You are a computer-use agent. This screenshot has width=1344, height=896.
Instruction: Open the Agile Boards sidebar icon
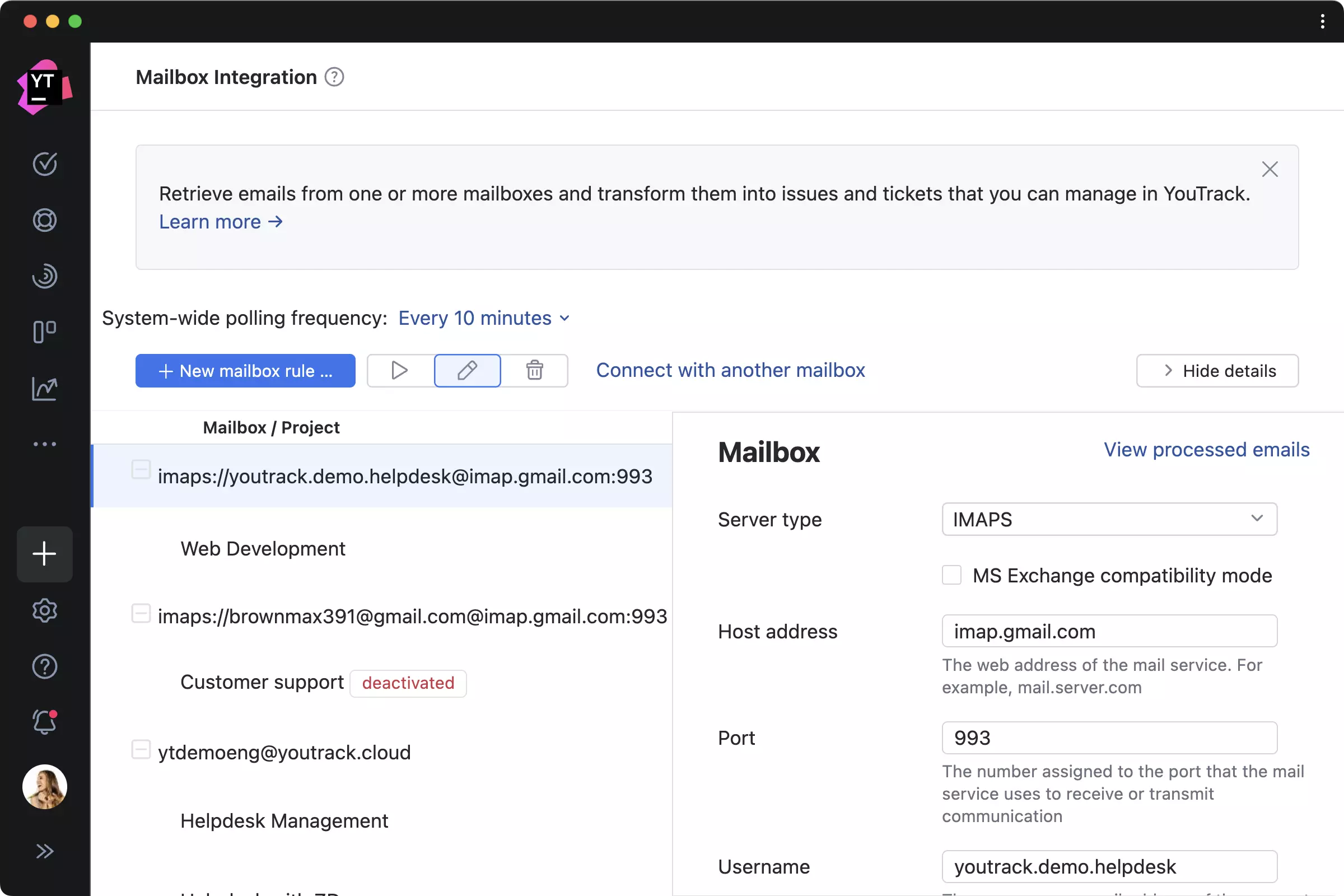pyautogui.click(x=45, y=332)
